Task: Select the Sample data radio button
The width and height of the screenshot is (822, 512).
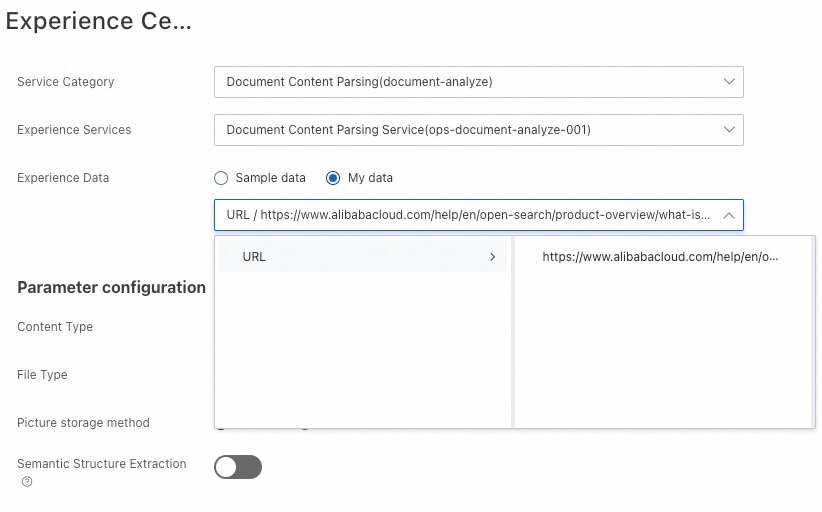Action: click(x=221, y=178)
